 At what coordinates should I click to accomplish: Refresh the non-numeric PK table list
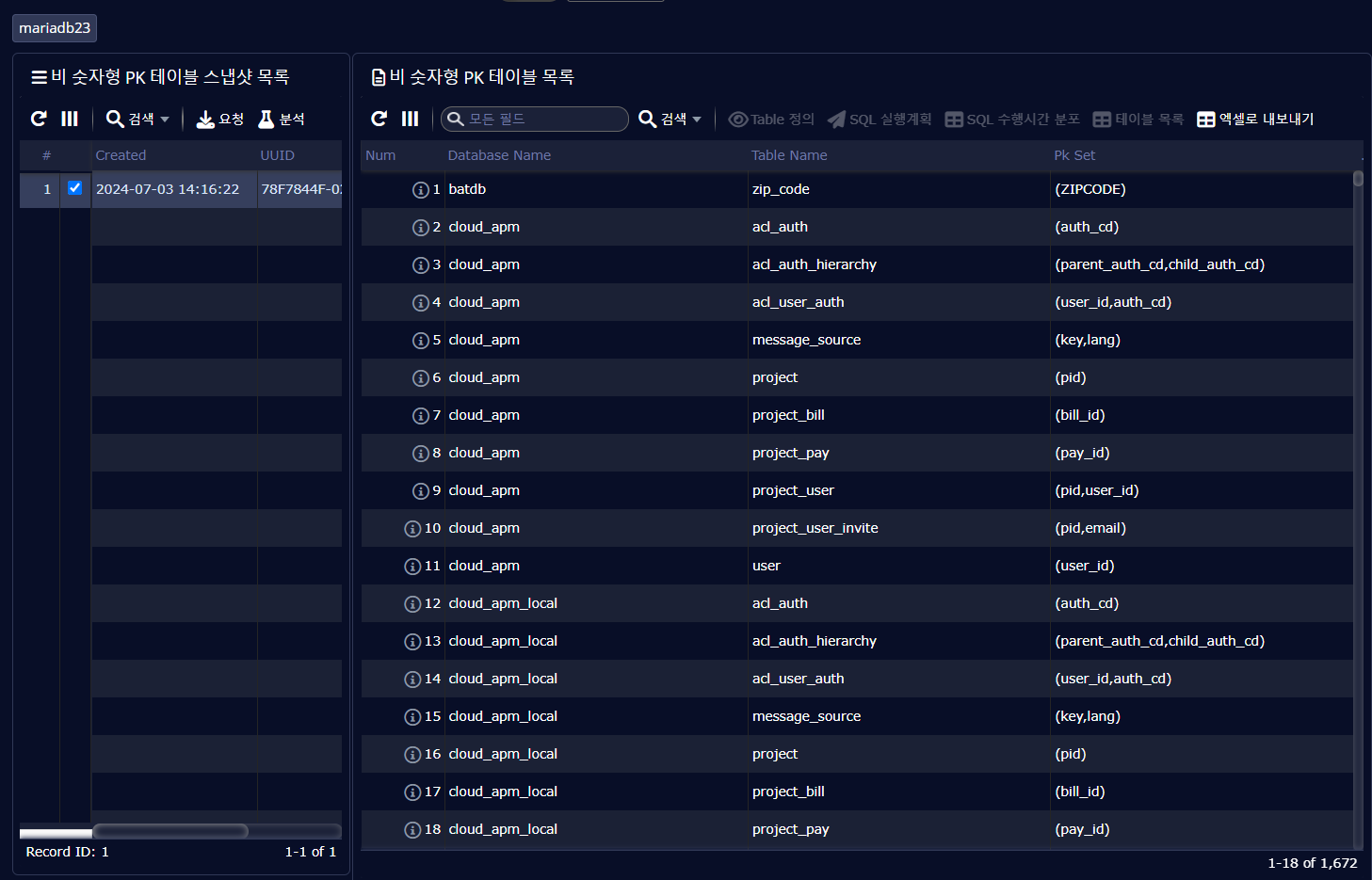379,119
